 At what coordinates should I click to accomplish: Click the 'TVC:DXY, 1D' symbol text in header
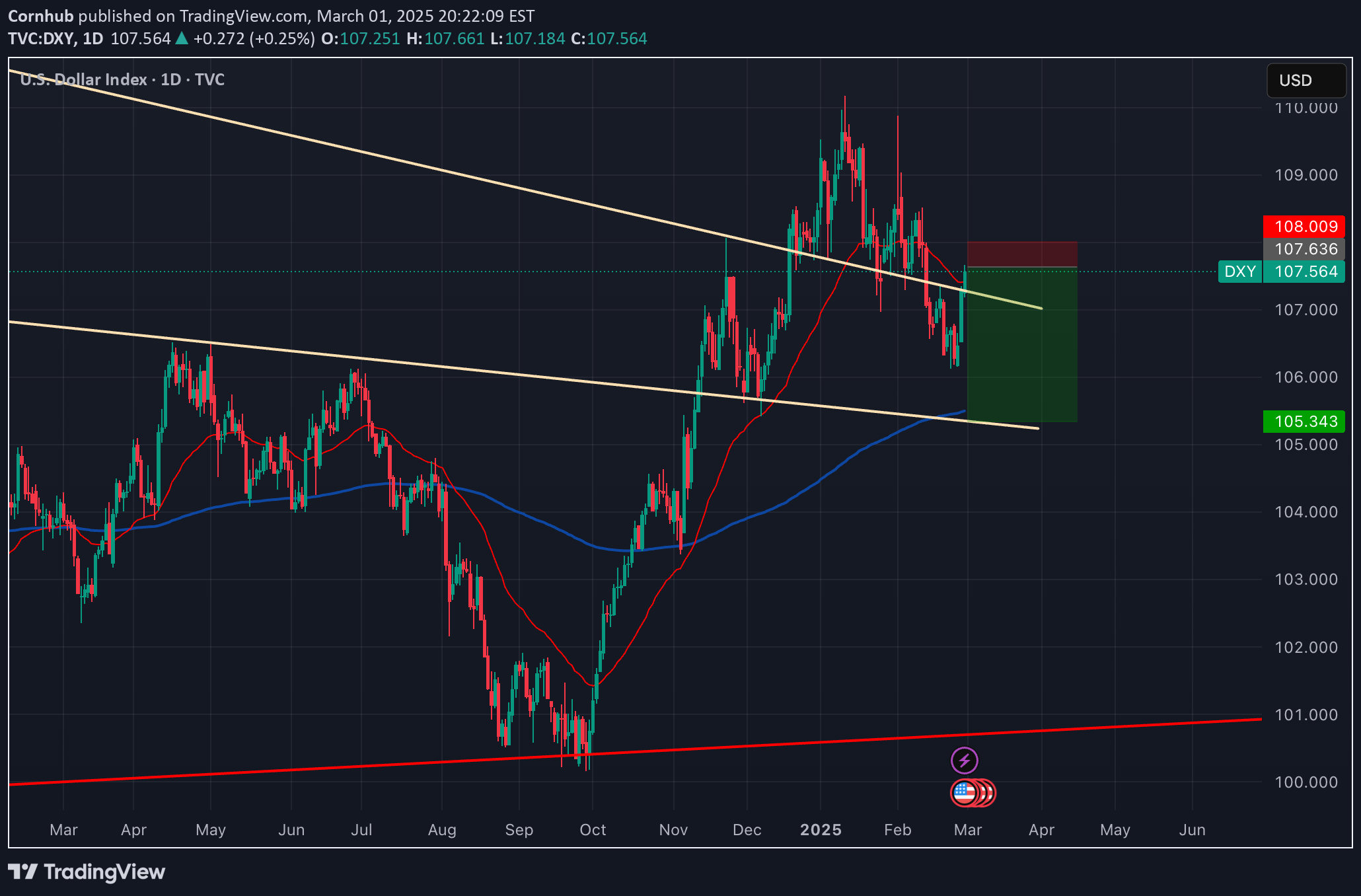click(x=55, y=39)
